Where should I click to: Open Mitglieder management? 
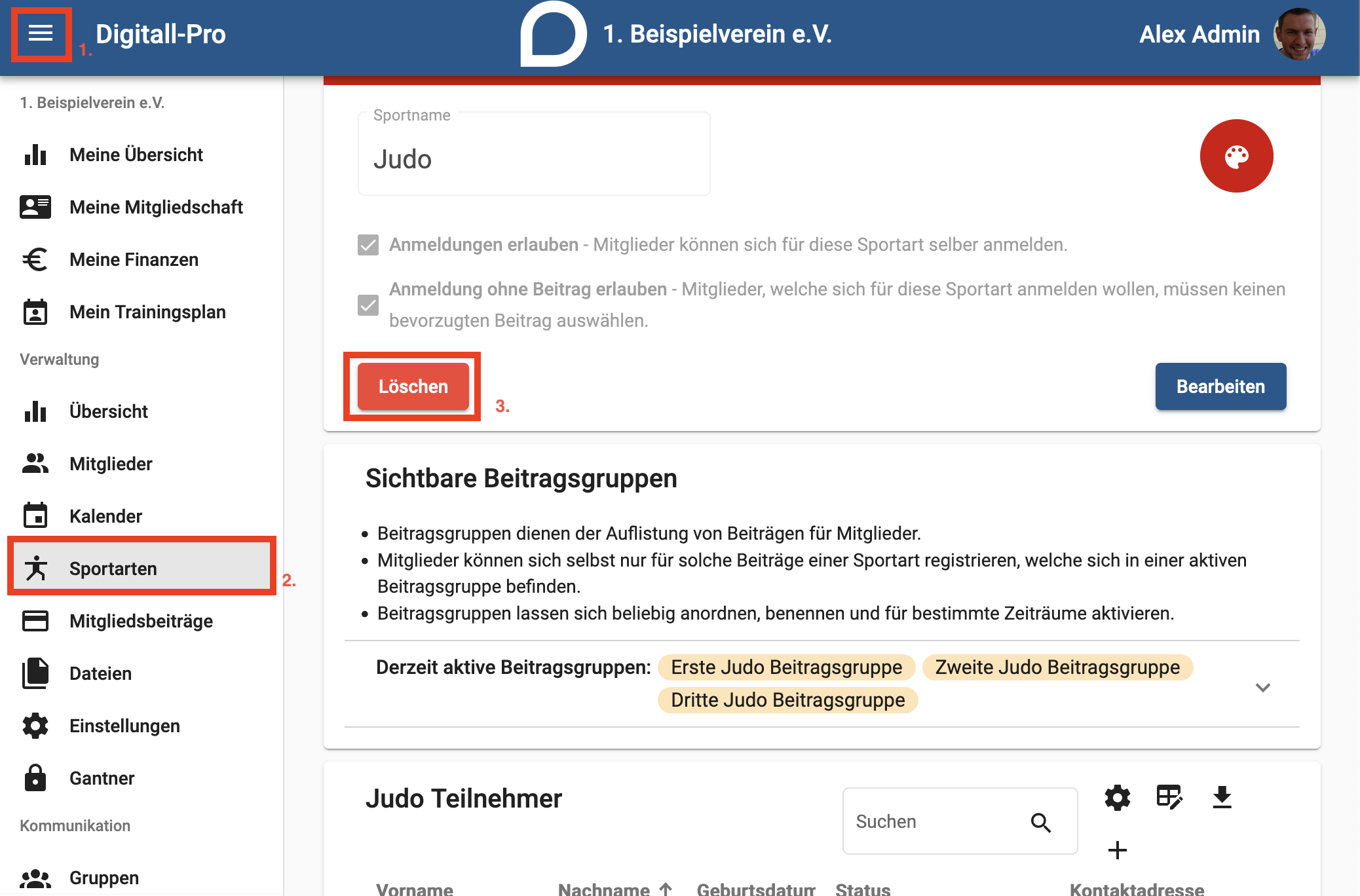[142, 464]
